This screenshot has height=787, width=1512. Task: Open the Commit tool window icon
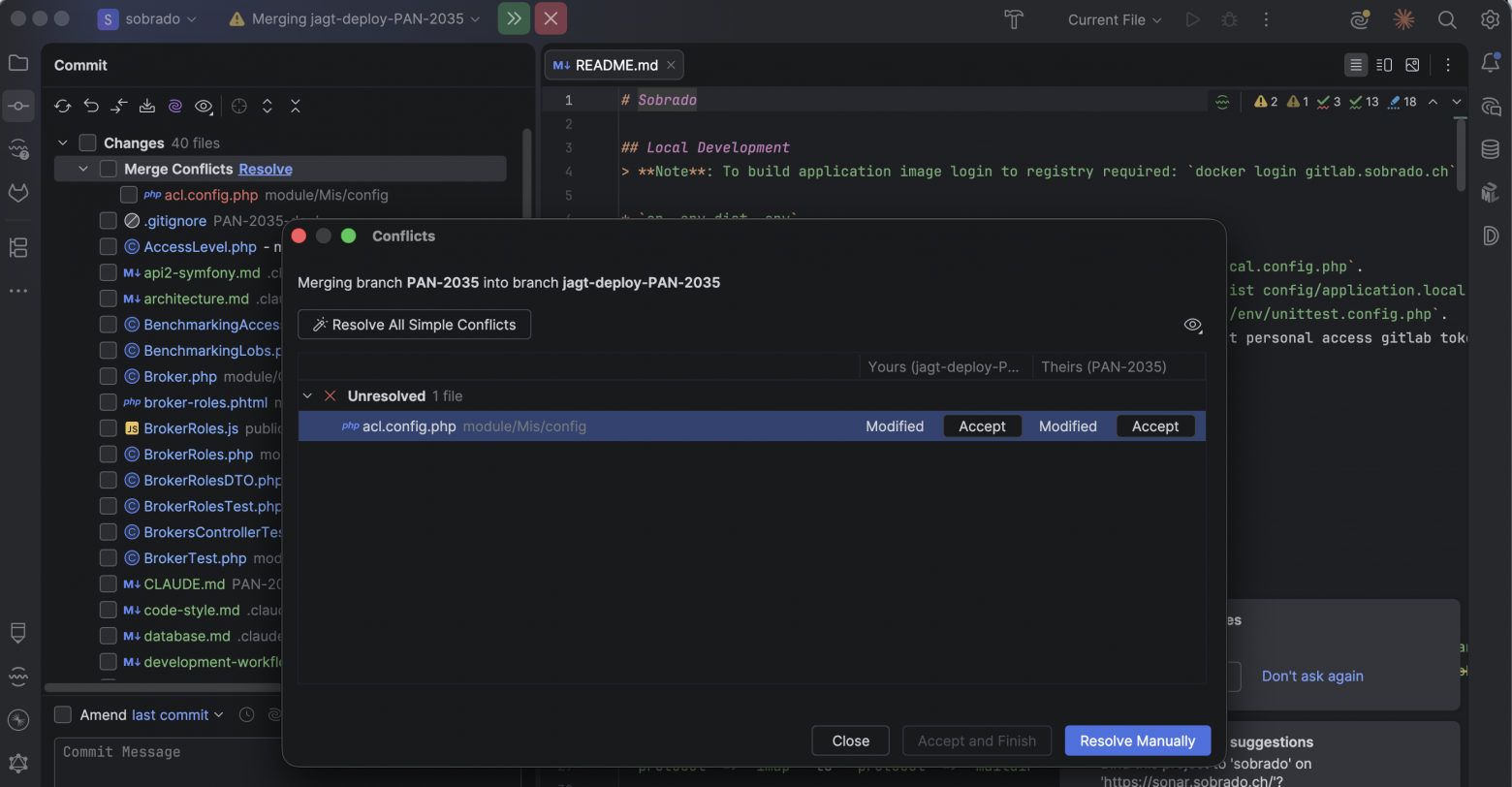(18, 106)
